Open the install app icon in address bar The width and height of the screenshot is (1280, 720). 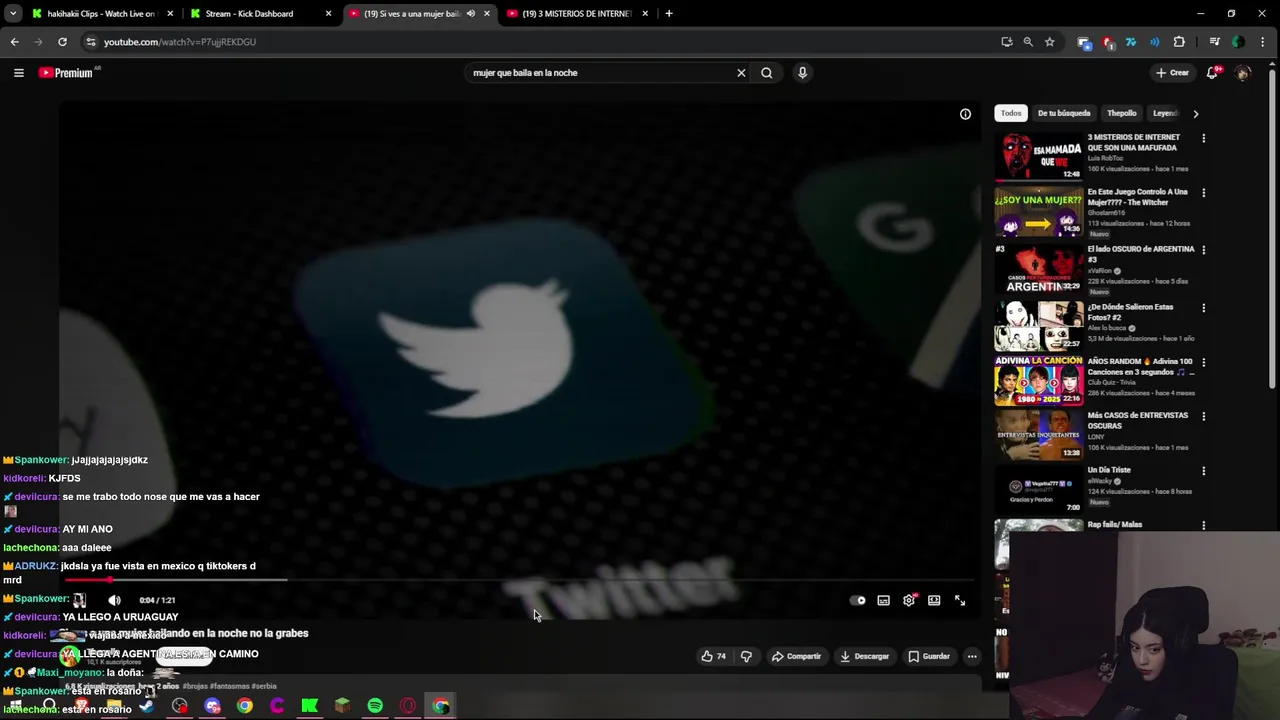pyautogui.click(x=1007, y=42)
